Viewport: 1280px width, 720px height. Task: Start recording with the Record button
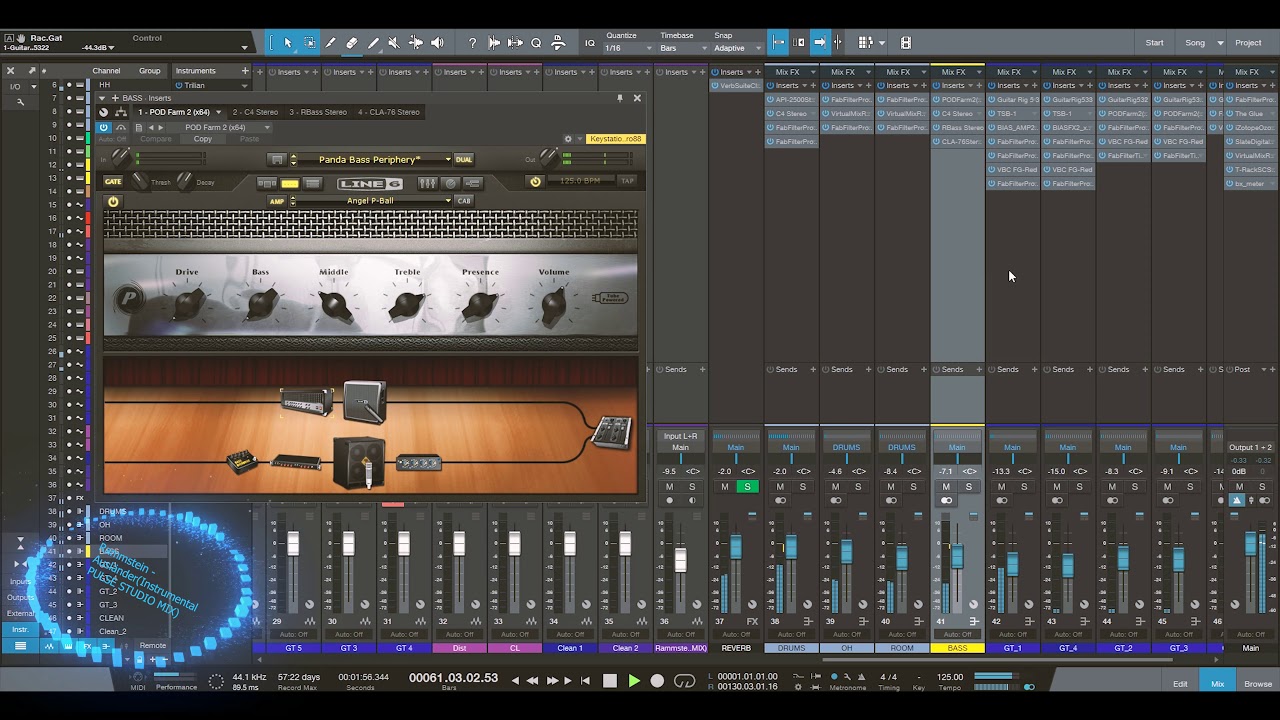tap(657, 681)
